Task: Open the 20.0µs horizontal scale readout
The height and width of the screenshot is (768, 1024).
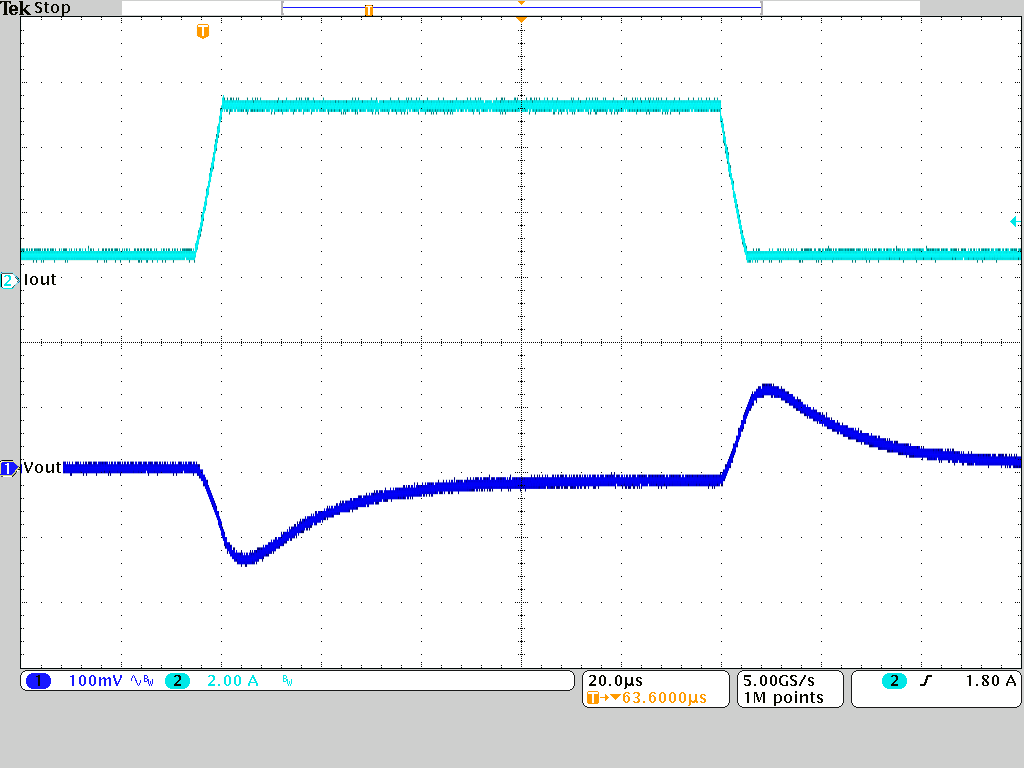Action: [614, 679]
